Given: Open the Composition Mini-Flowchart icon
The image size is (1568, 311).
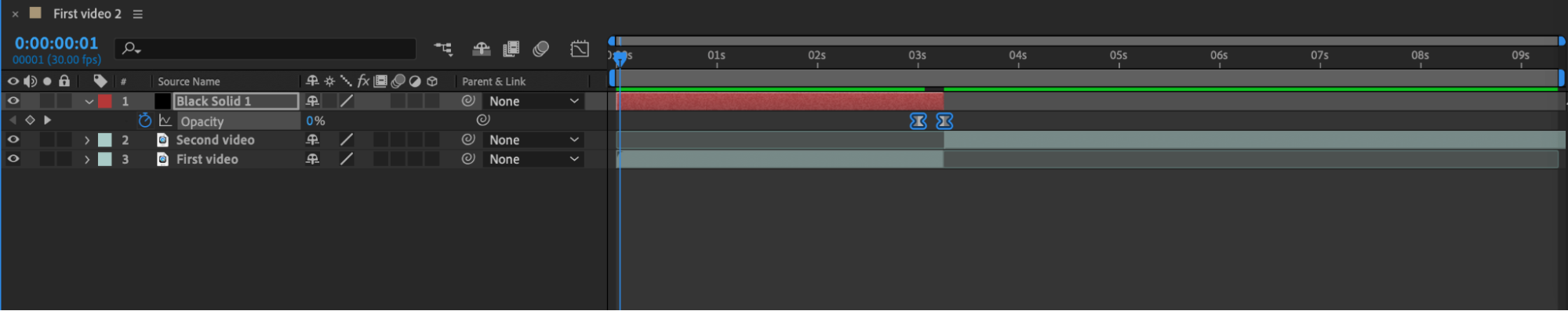Looking at the screenshot, I should 443,49.
